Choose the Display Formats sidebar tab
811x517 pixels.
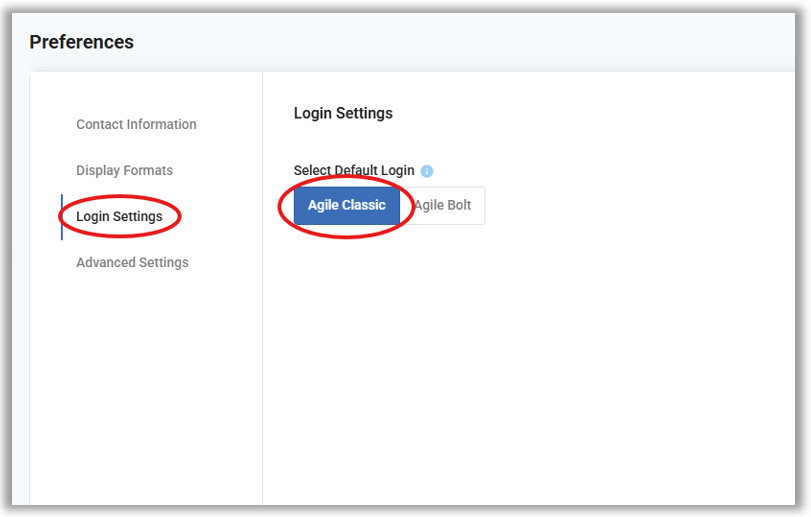click(x=124, y=170)
